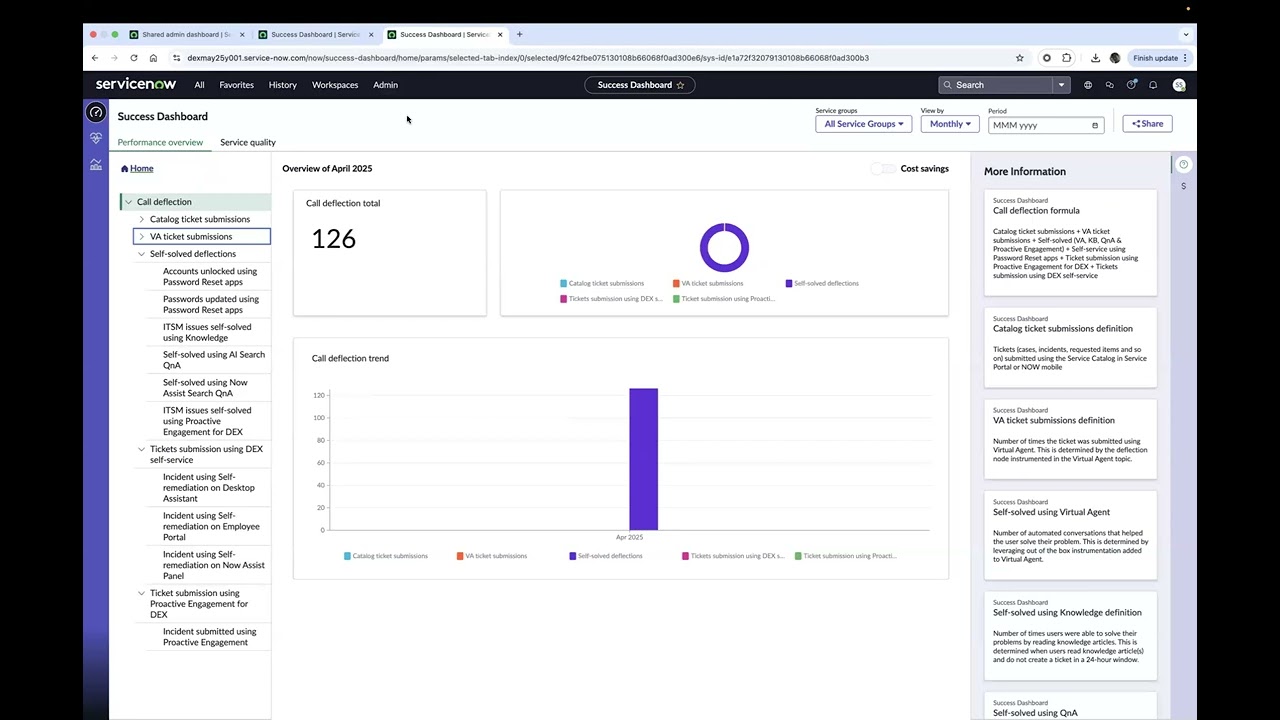The image size is (1280, 720).
Task: Expand VA ticket submissions node
Action: pos(141,237)
